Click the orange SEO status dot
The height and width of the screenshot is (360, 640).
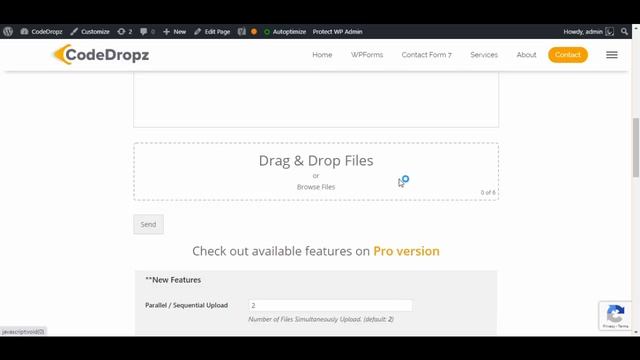(254, 31)
